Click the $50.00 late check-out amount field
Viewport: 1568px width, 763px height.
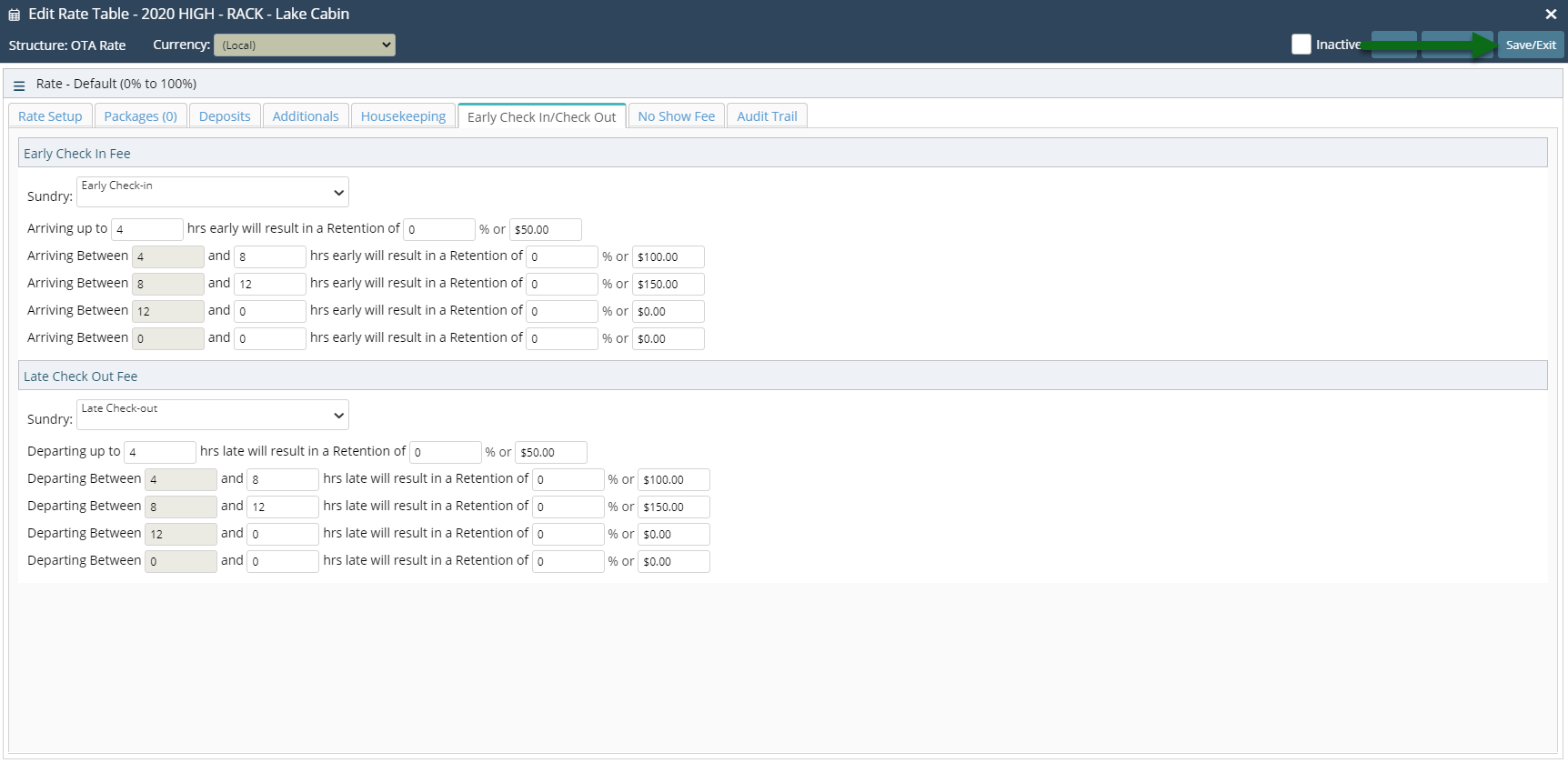(x=551, y=452)
